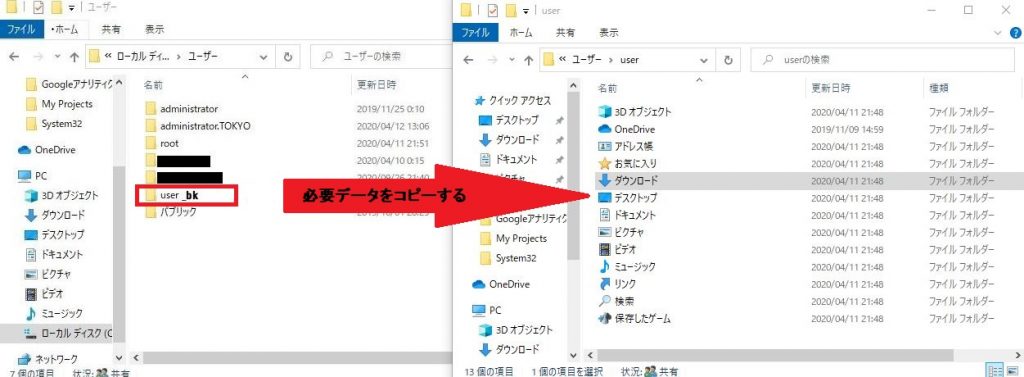Open the 3D オブジェクト folder icon in file list
Screen dimensions: 1024x377
605,112
